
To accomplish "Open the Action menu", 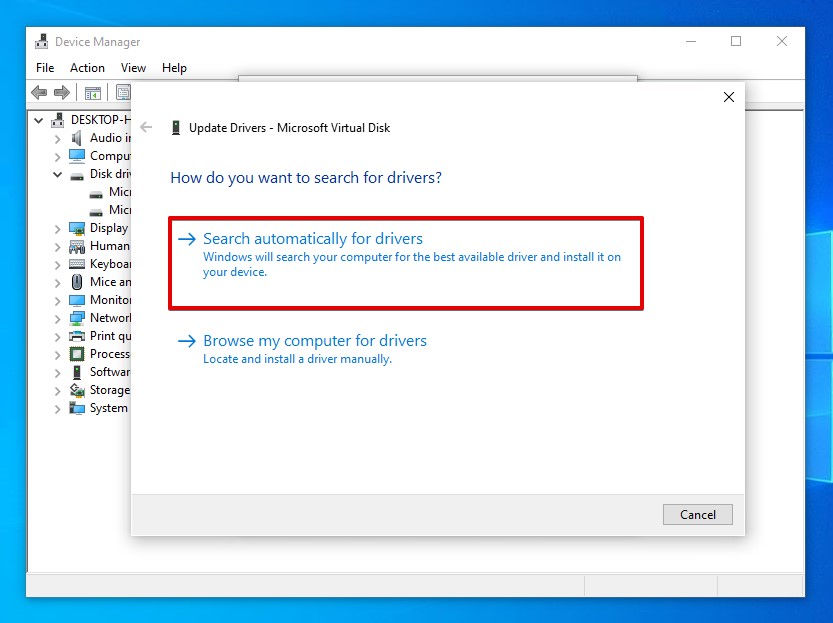I will tap(87, 68).
